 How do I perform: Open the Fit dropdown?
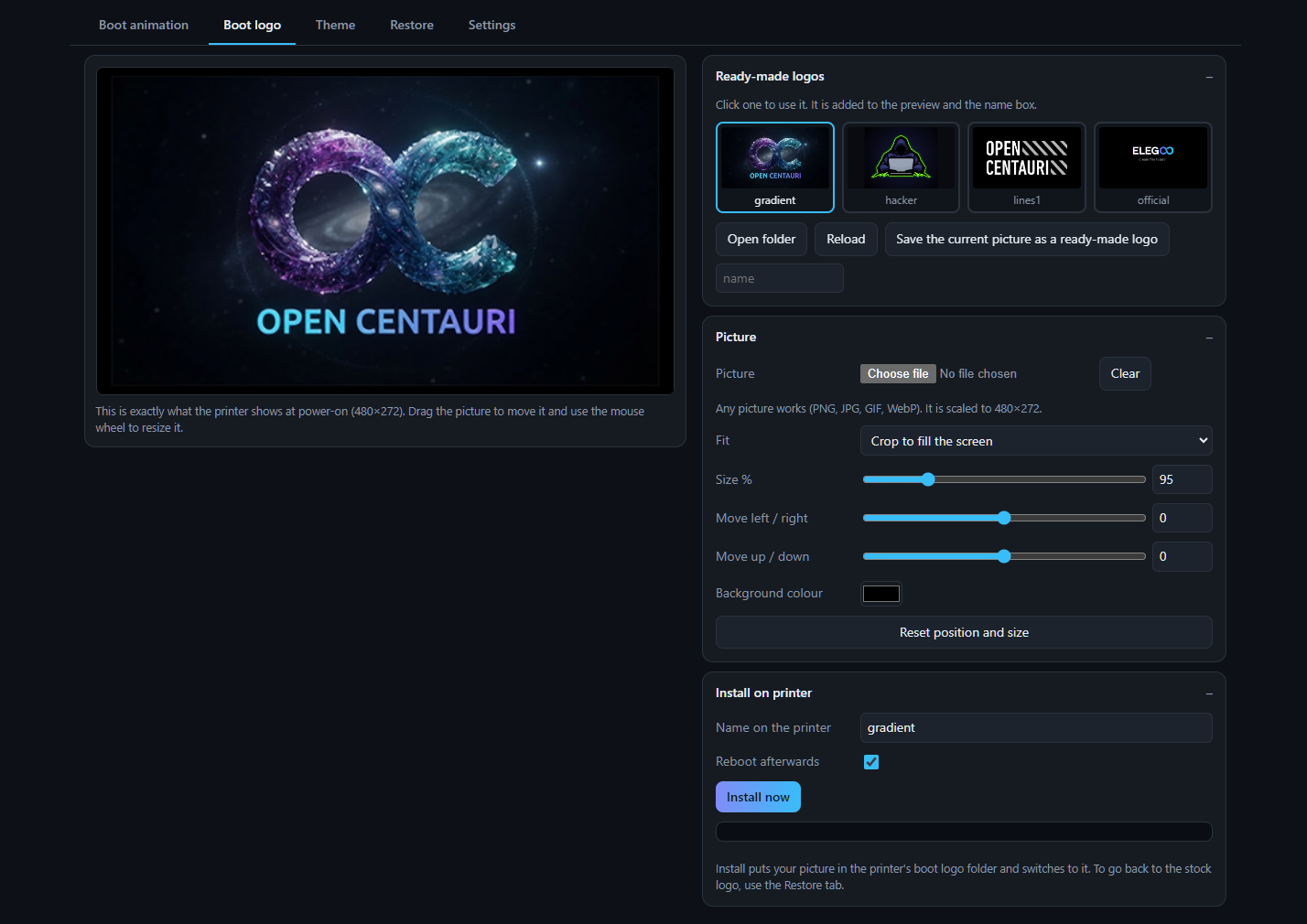(1036, 441)
